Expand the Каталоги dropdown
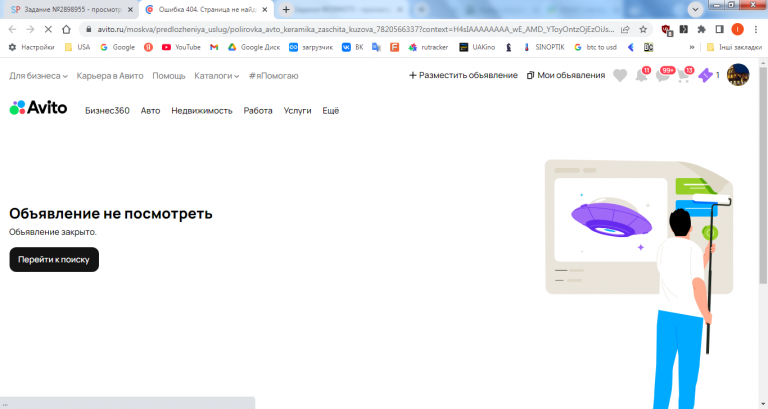This screenshot has height=409, width=768. click(216, 76)
